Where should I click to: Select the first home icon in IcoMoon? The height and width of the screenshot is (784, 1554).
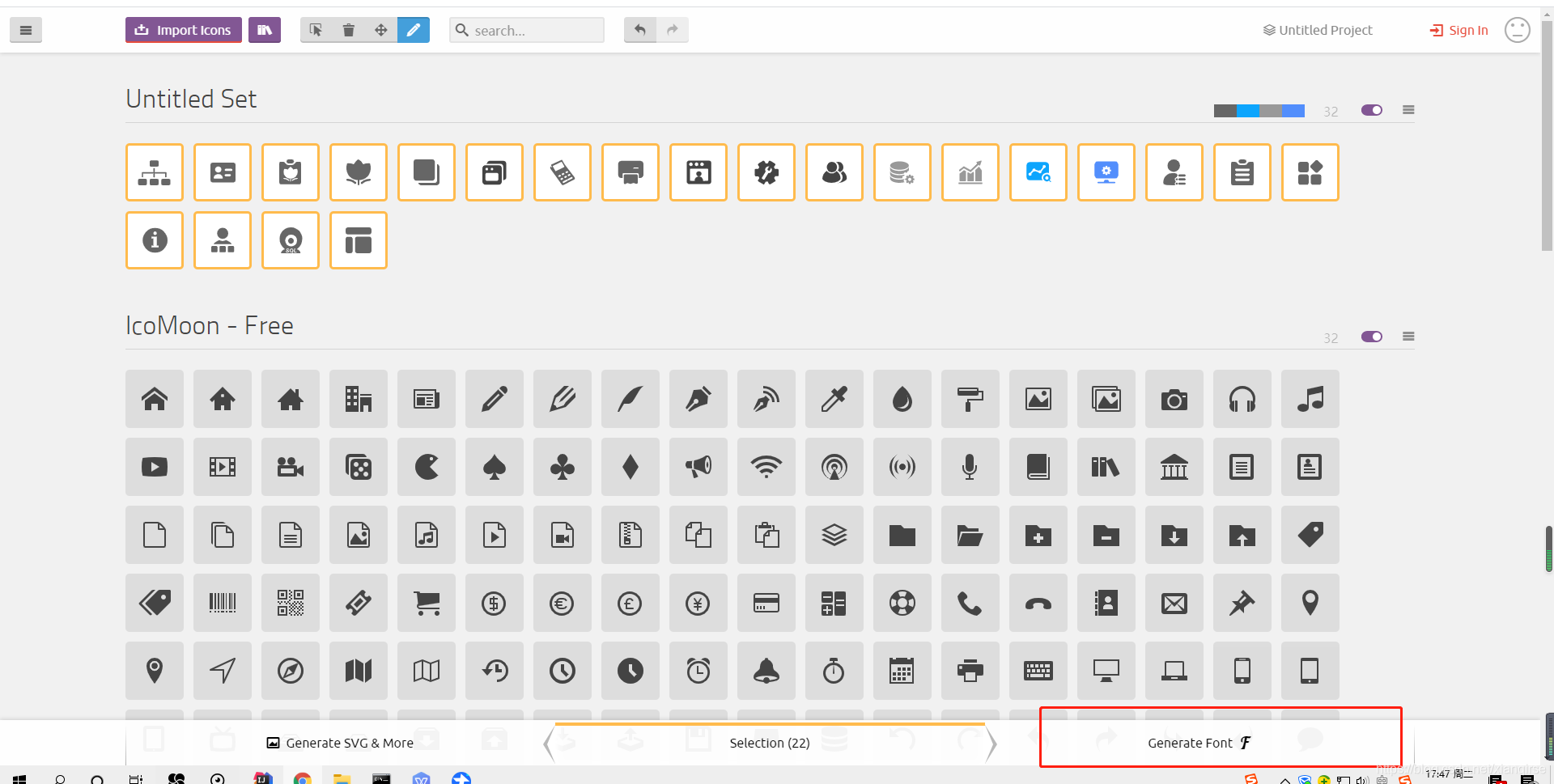(x=155, y=399)
